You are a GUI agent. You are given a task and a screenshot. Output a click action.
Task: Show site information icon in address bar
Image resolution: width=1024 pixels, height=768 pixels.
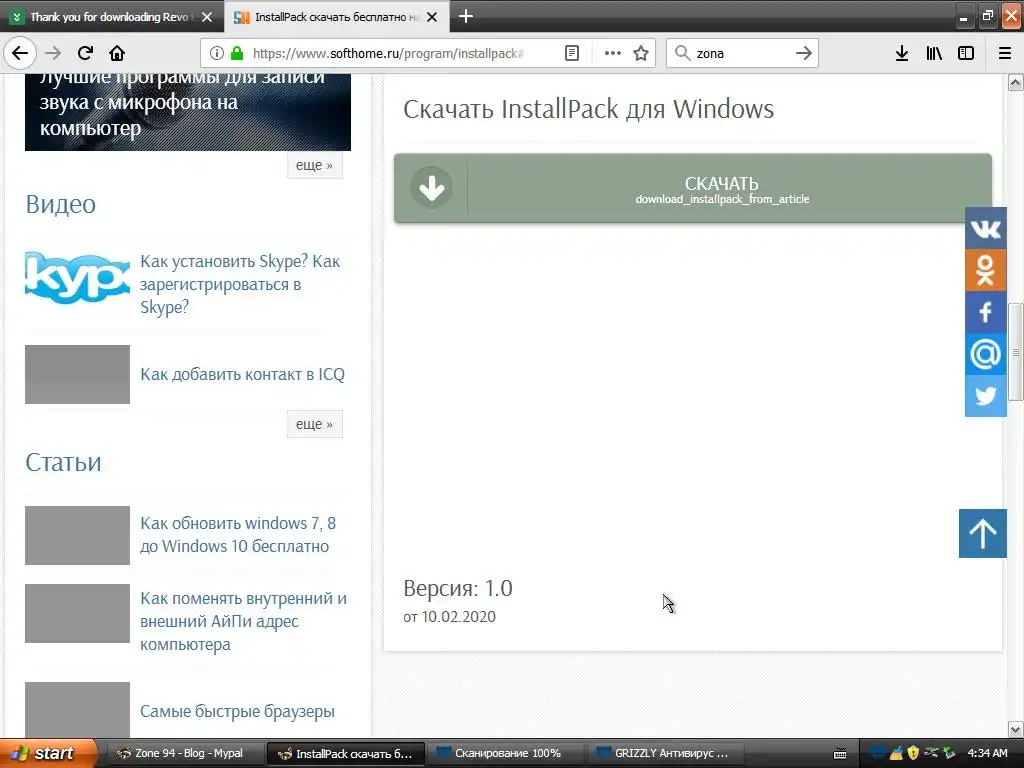point(217,53)
